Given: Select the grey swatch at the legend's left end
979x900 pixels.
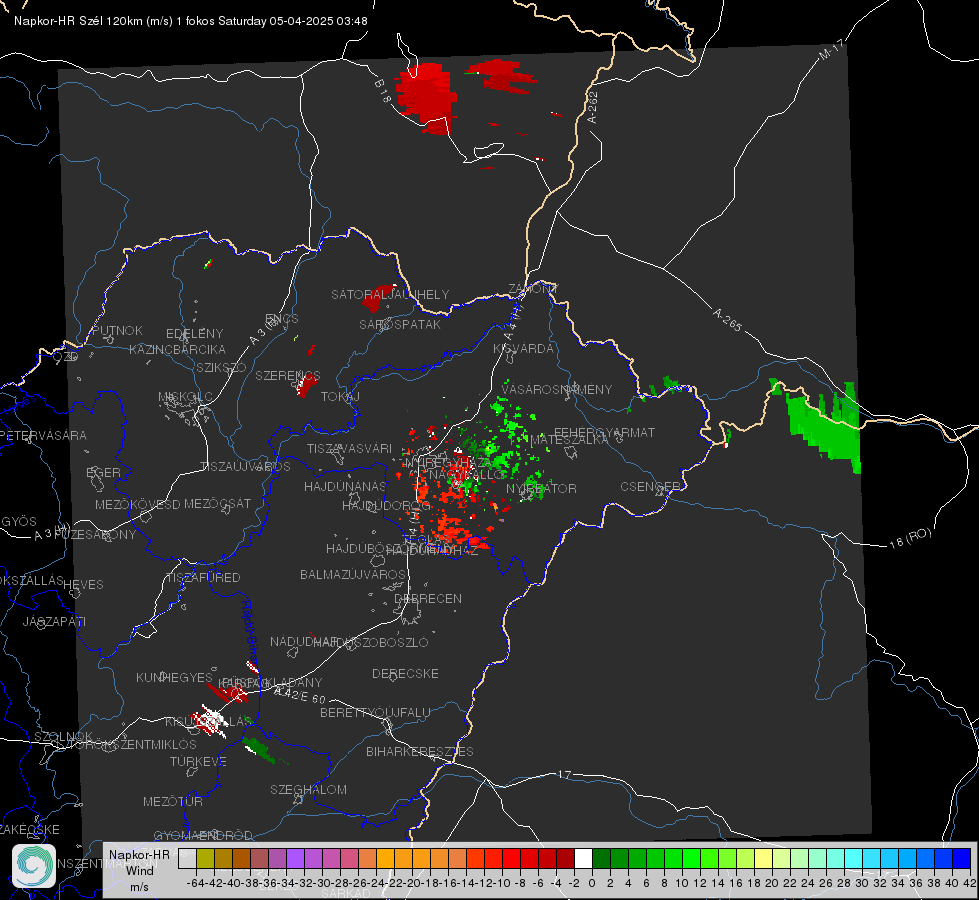Looking at the screenshot, I should [187, 858].
